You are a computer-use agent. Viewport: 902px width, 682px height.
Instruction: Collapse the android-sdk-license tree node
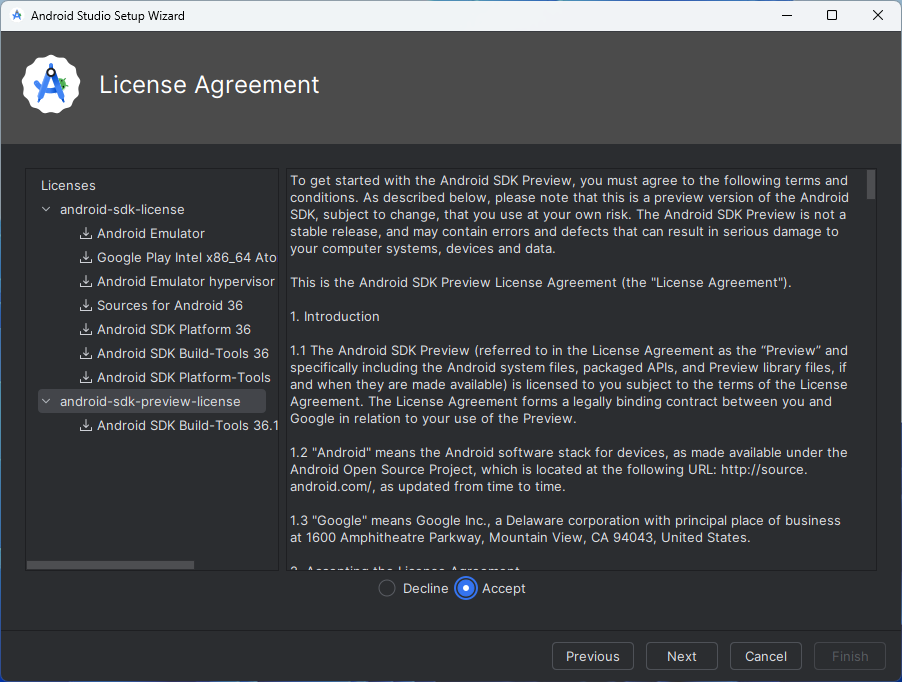(46, 209)
